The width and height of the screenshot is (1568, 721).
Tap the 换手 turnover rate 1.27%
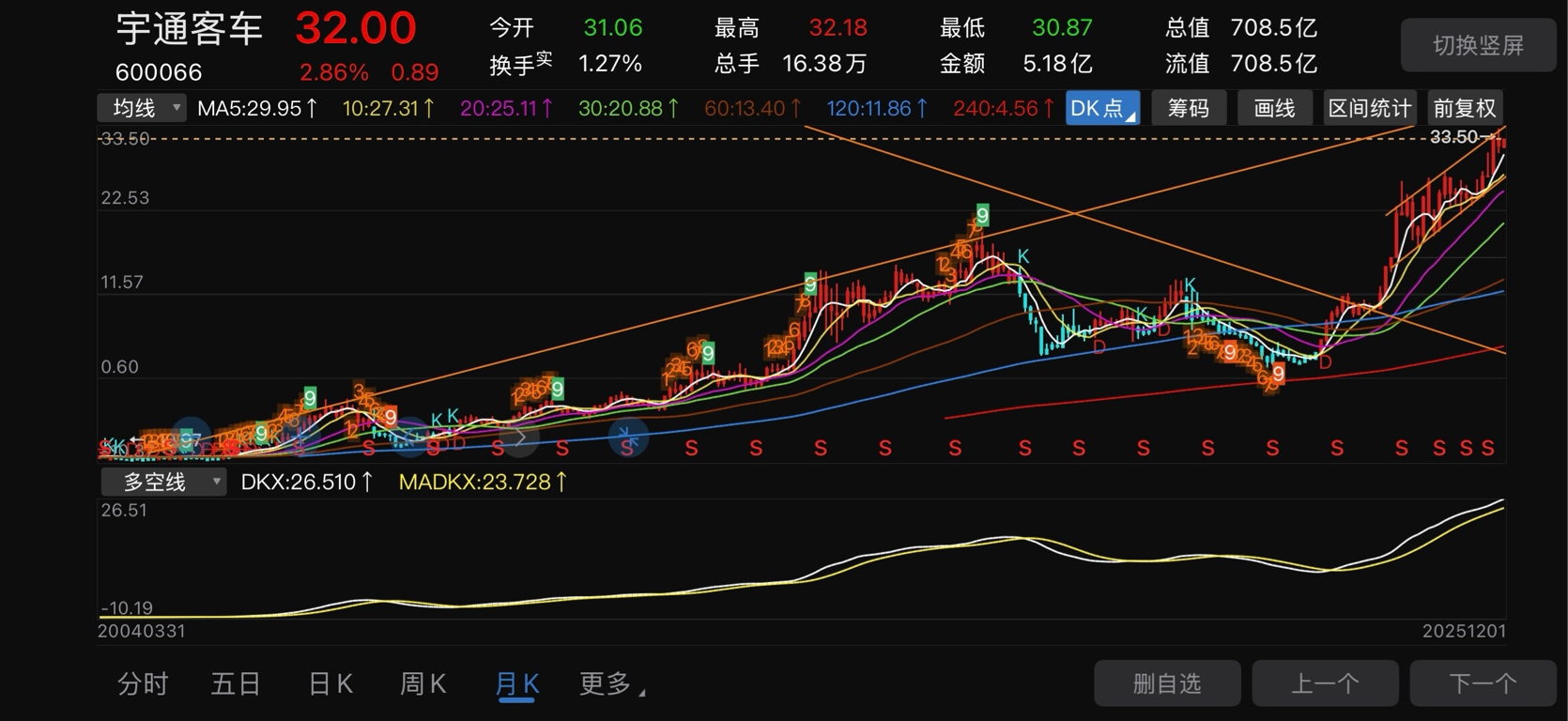coord(610,64)
